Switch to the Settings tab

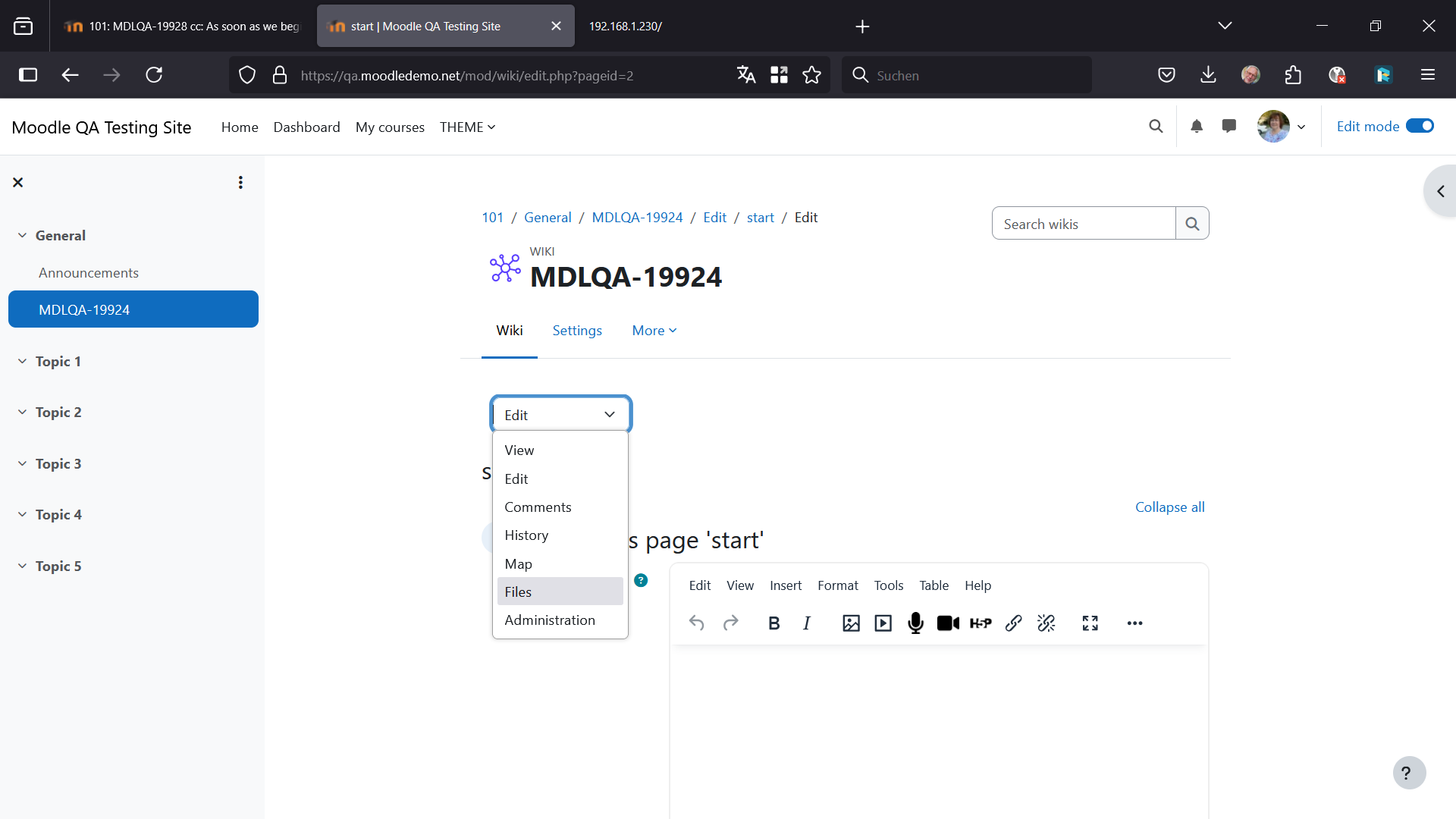[577, 331]
